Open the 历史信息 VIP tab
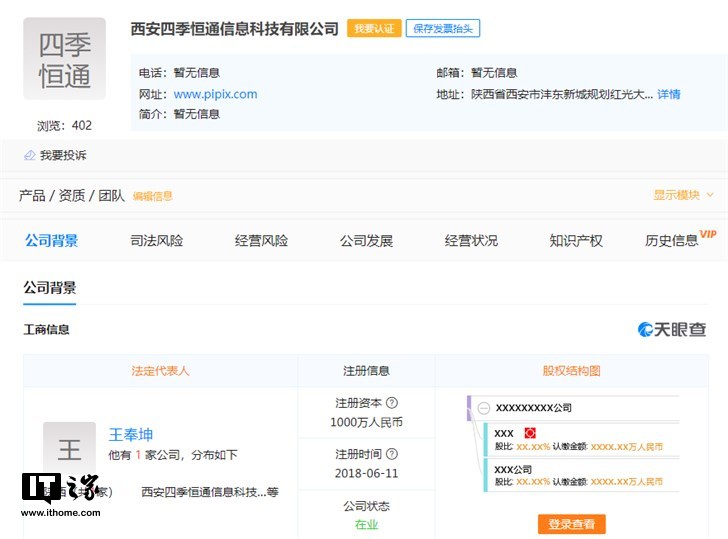 point(680,239)
